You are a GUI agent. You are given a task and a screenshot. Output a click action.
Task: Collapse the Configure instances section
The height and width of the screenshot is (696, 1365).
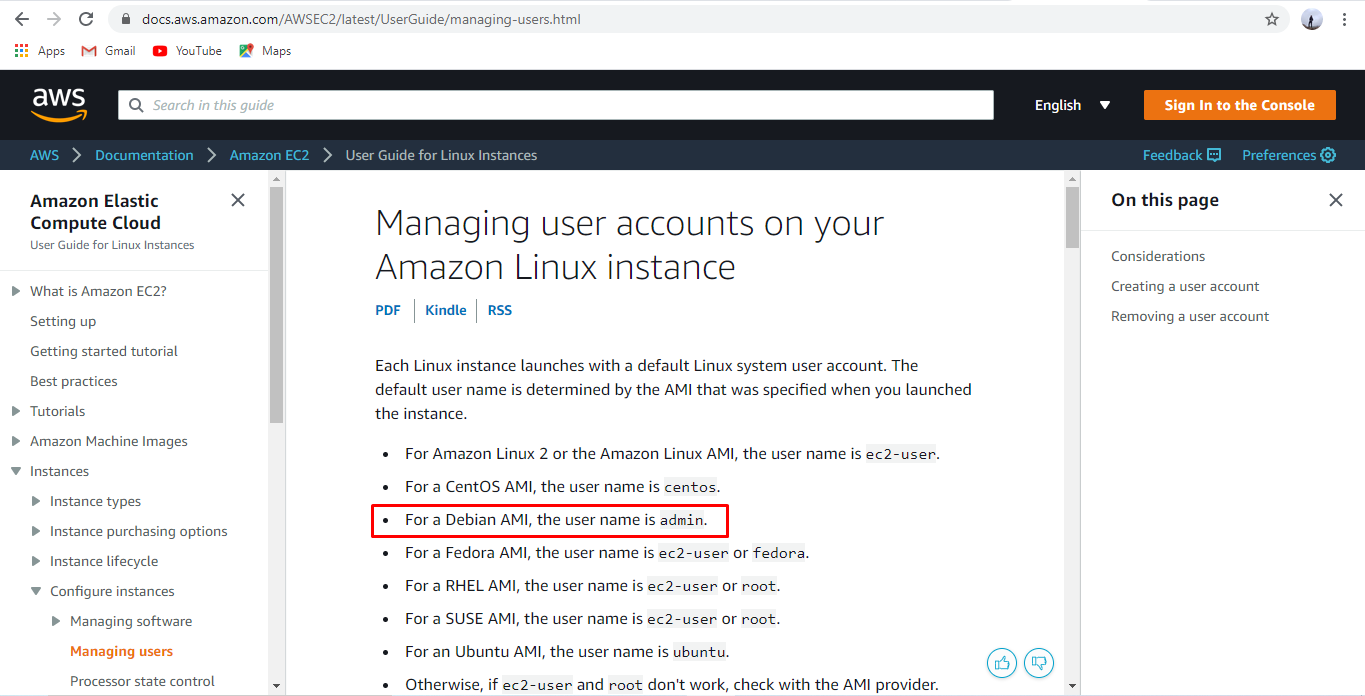[x=36, y=591]
